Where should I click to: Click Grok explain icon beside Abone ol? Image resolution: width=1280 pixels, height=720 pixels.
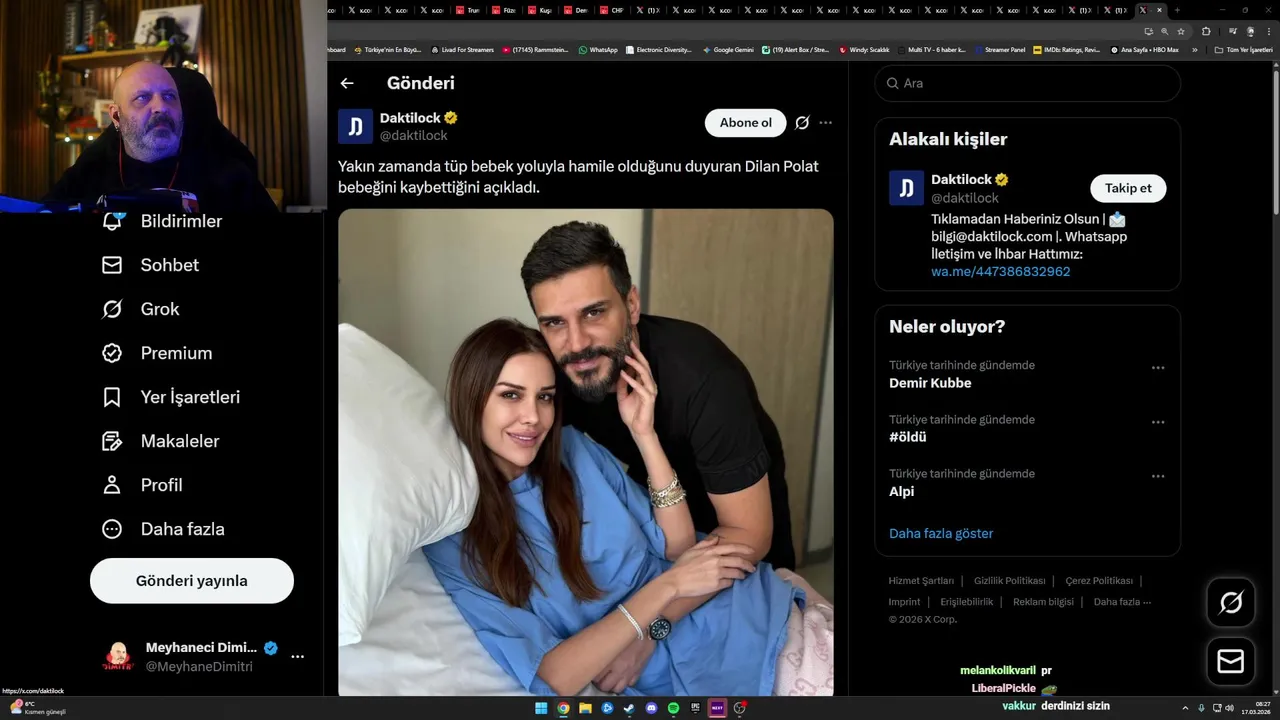pos(802,123)
